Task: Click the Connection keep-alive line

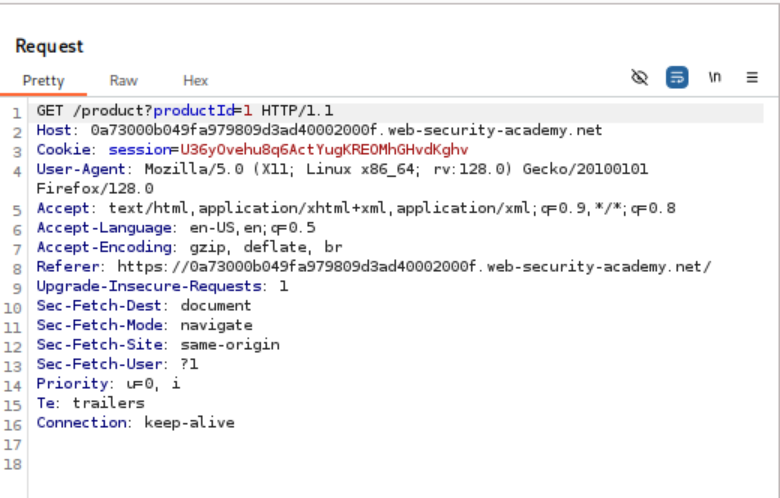Action: point(135,422)
